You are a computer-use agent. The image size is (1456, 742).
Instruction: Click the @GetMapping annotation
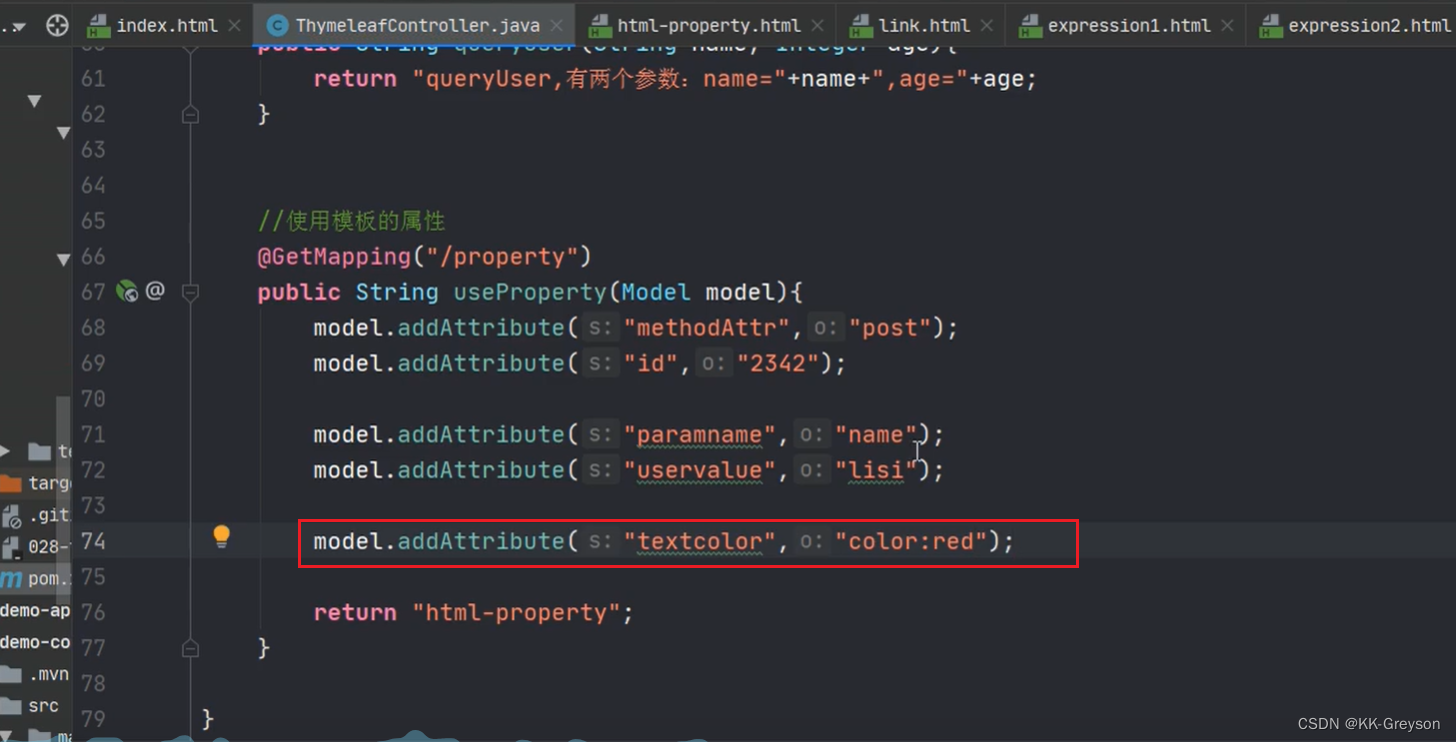point(334,257)
